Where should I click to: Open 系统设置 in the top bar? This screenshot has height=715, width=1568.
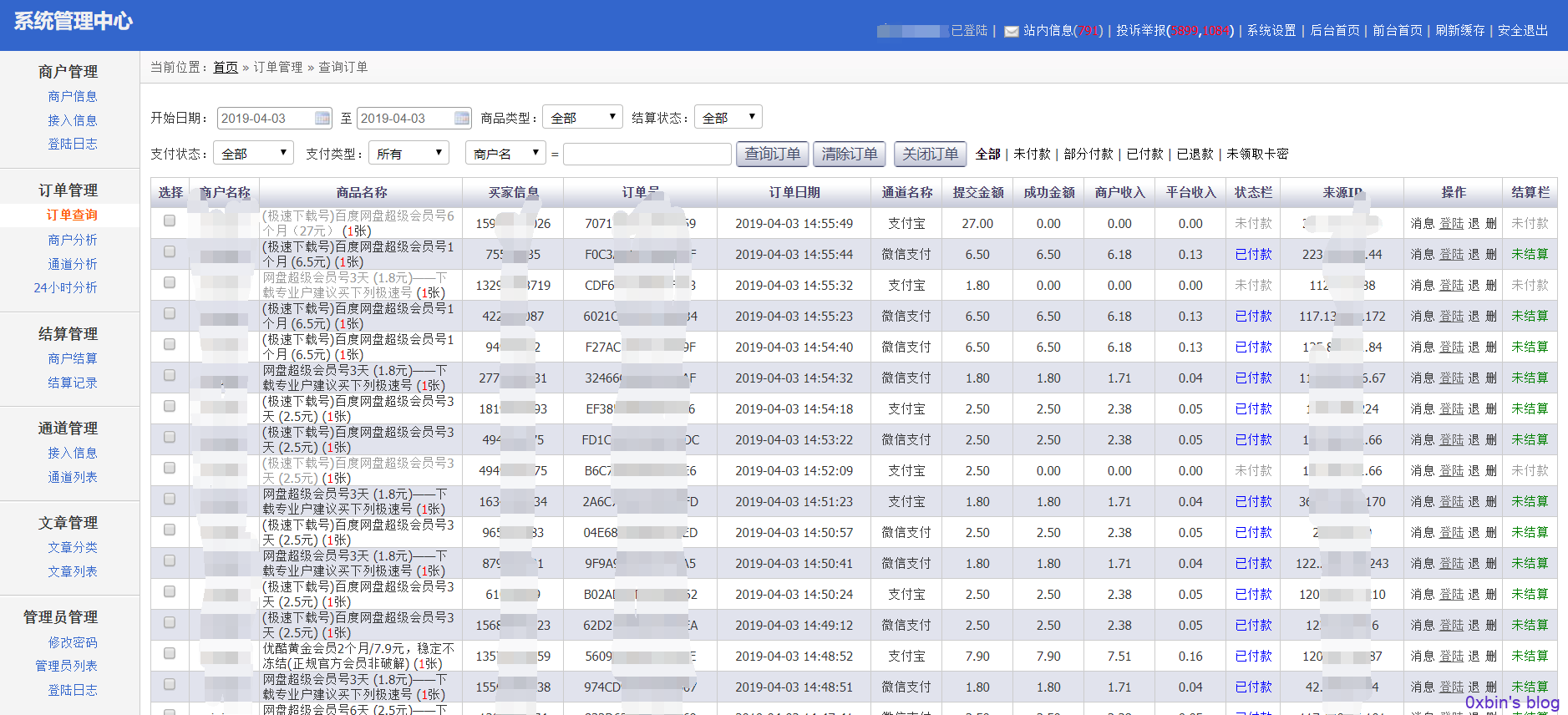coord(1271,31)
